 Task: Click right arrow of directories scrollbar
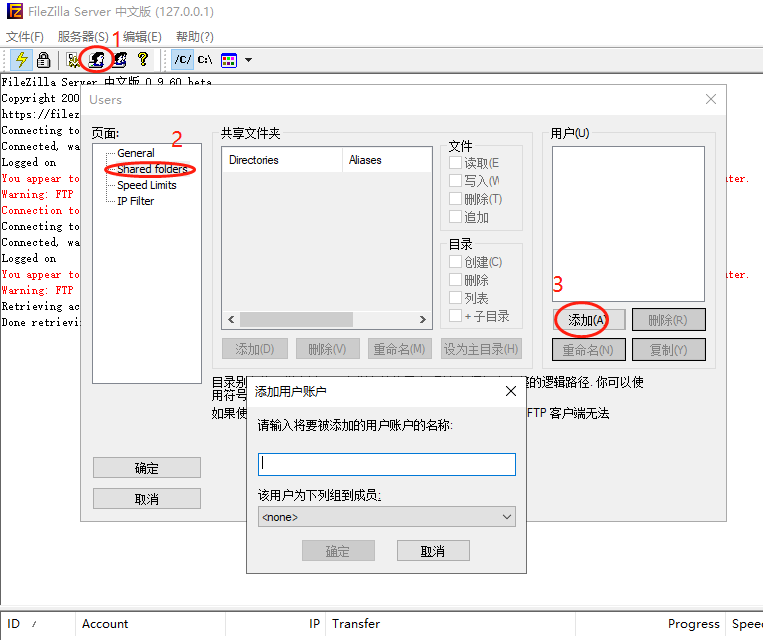click(423, 320)
